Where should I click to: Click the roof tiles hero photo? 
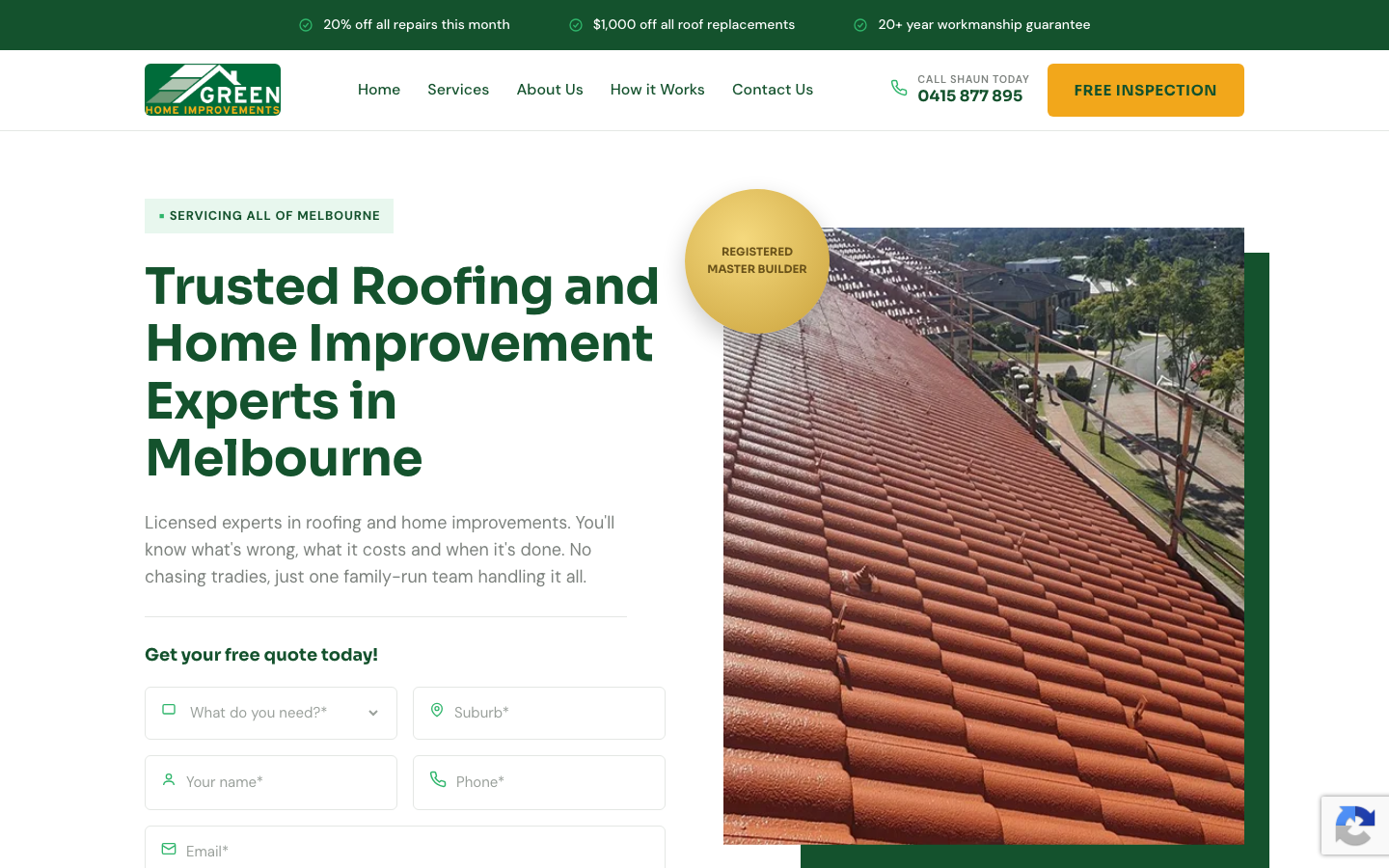click(x=984, y=535)
